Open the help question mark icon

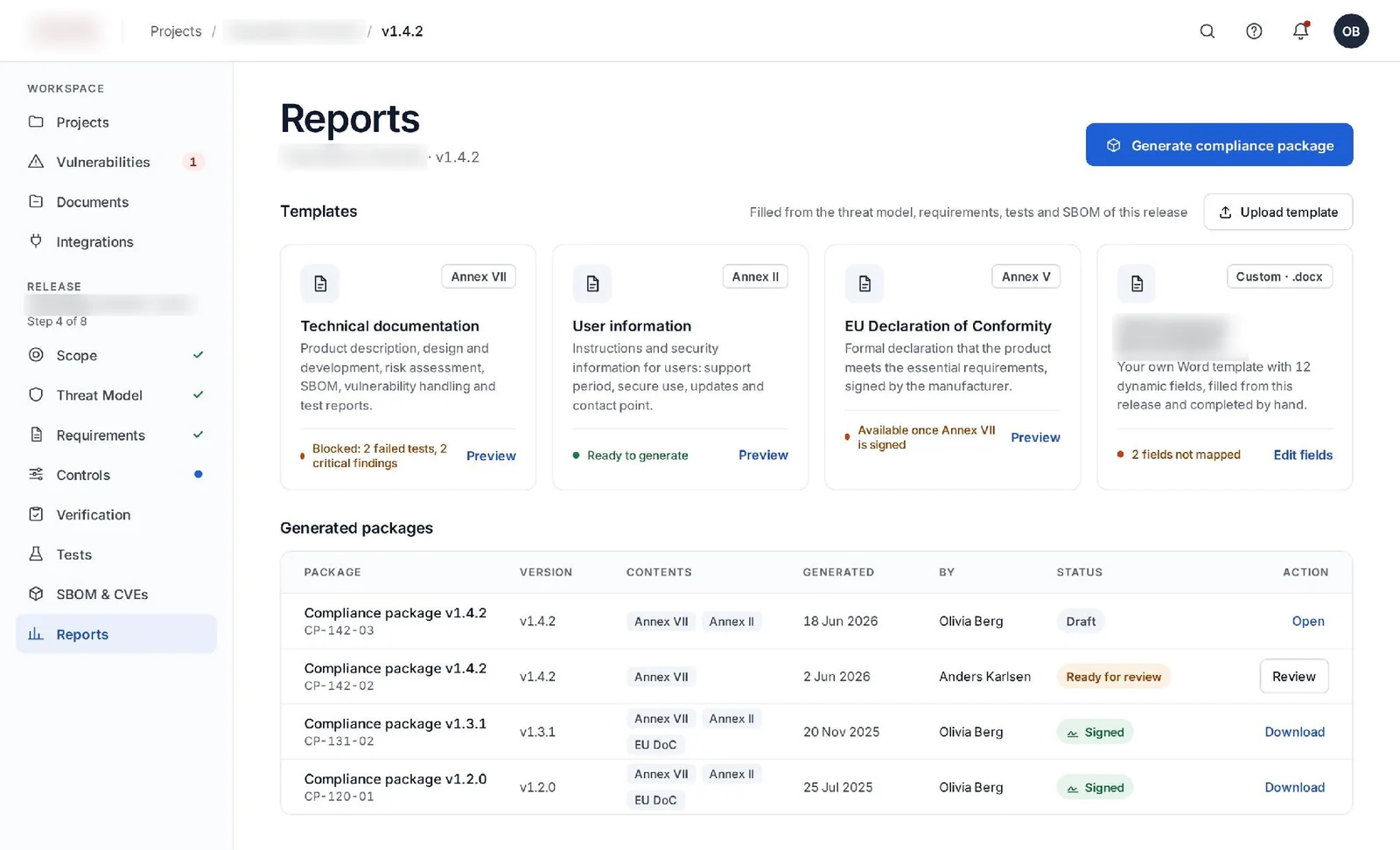click(x=1254, y=31)
